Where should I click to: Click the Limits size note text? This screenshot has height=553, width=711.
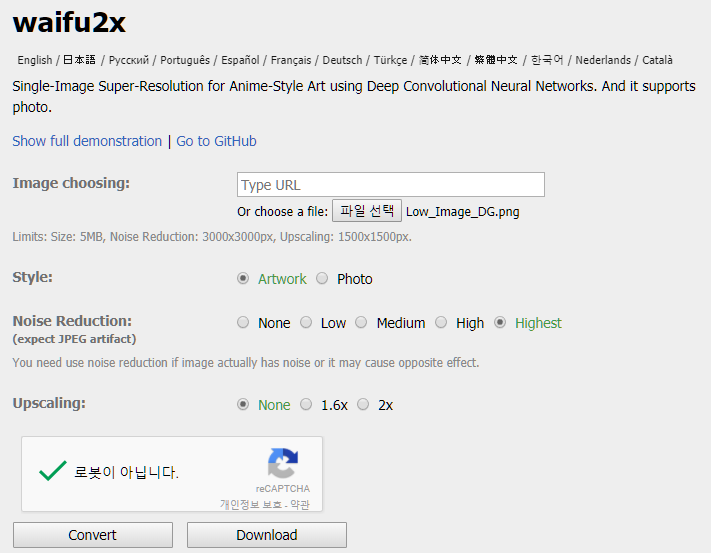pyautogui.click(x=212, y=237)
